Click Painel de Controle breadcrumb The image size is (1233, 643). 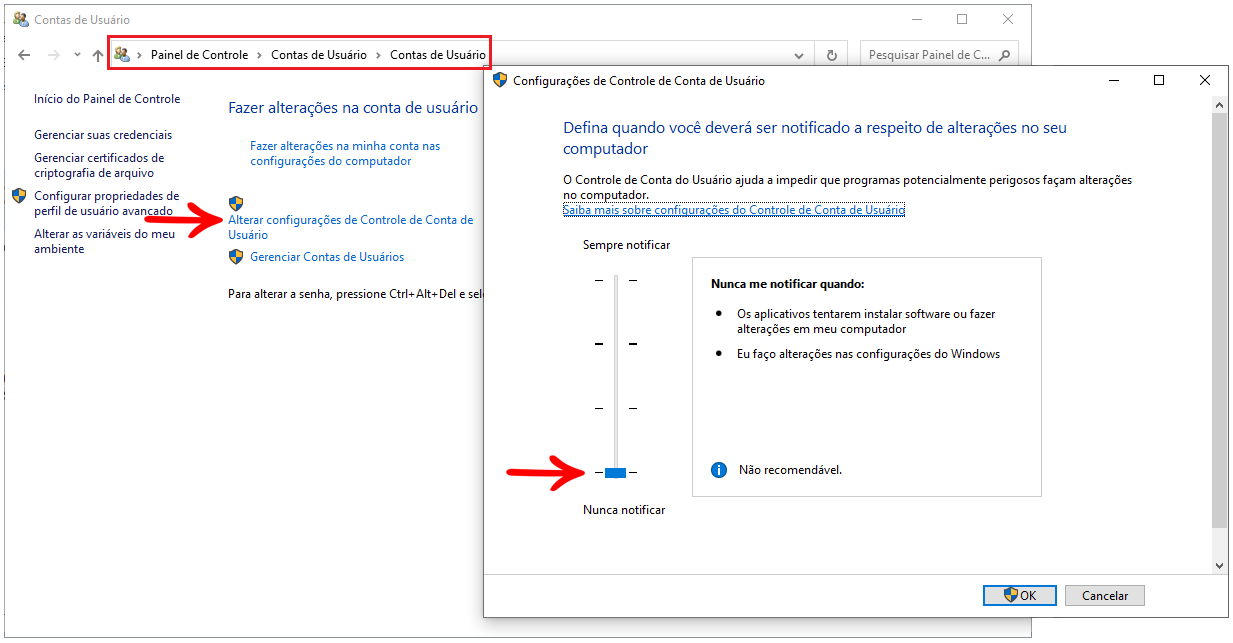[x=199, y=55]
